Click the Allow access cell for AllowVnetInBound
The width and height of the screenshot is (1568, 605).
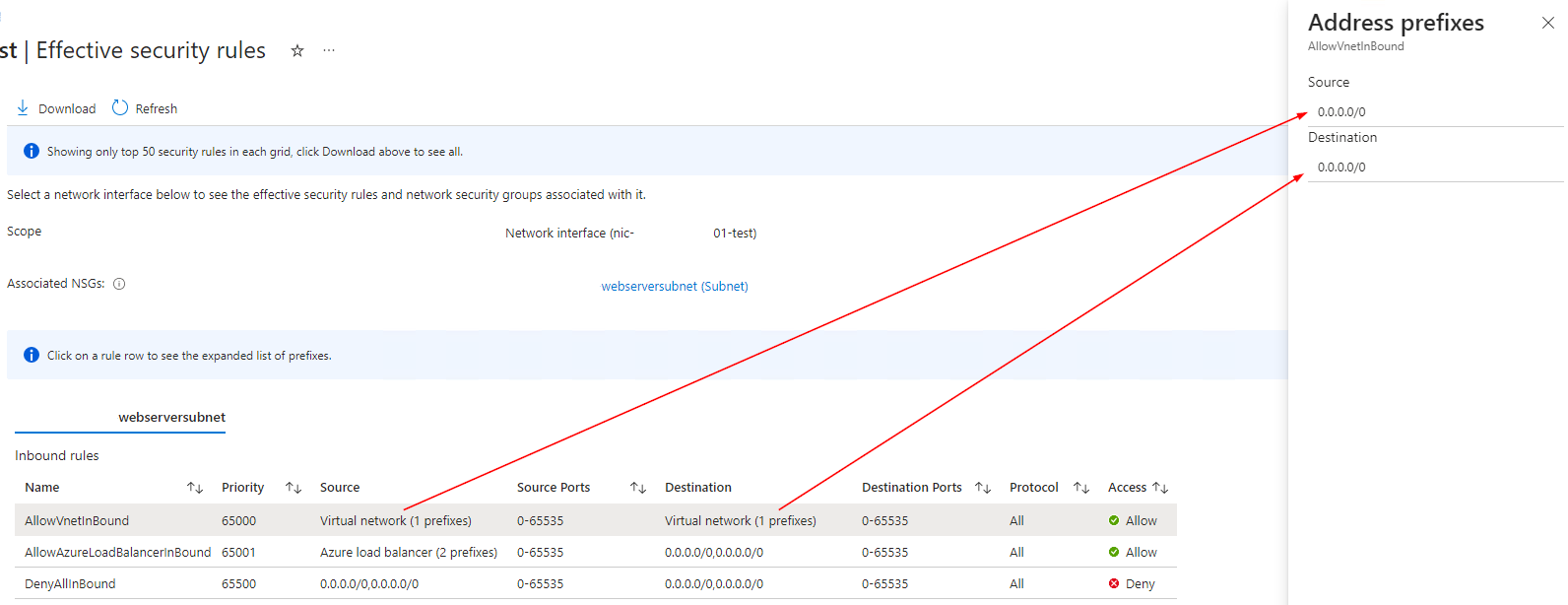[1133, 521]
